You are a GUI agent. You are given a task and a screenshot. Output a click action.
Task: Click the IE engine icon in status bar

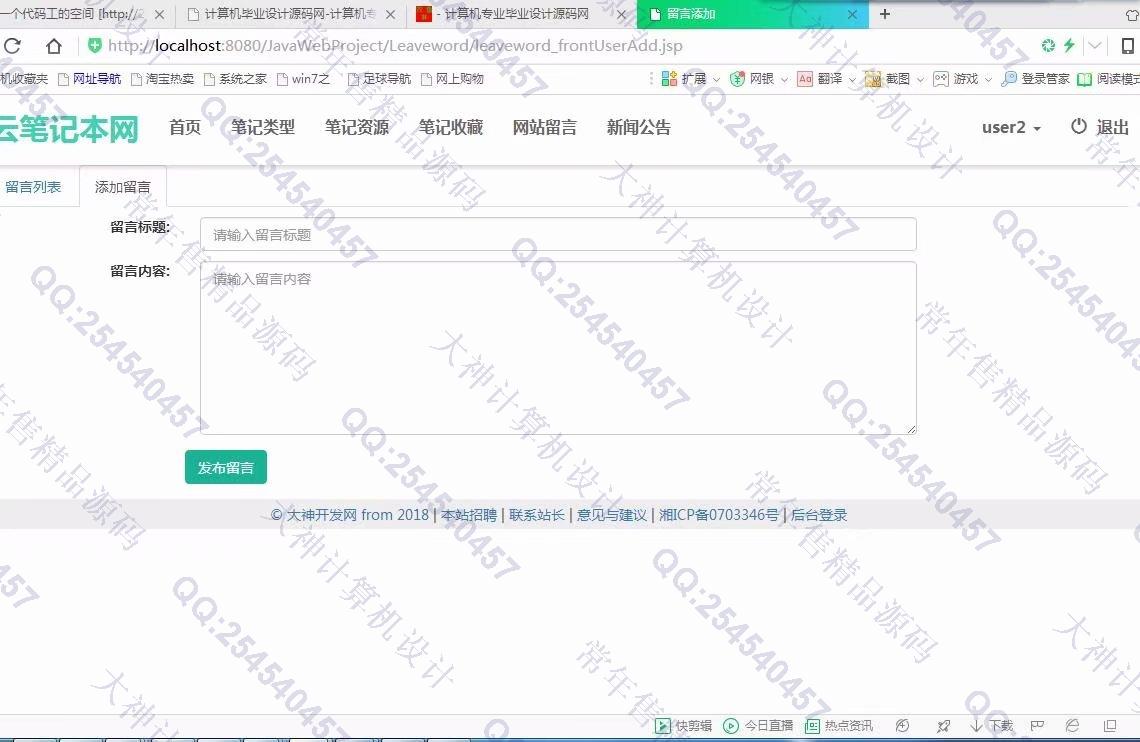tap(1072, 725)
